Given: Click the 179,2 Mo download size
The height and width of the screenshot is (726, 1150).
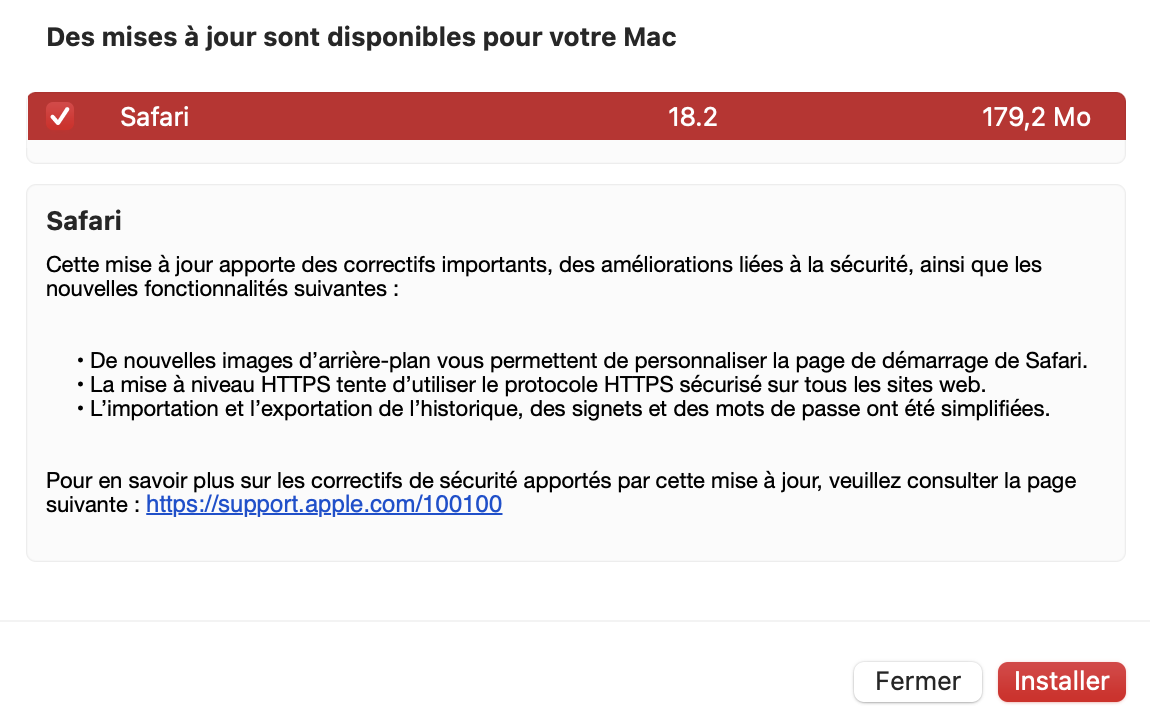Looking at the screenshot, I should (x=1035, y=117).
